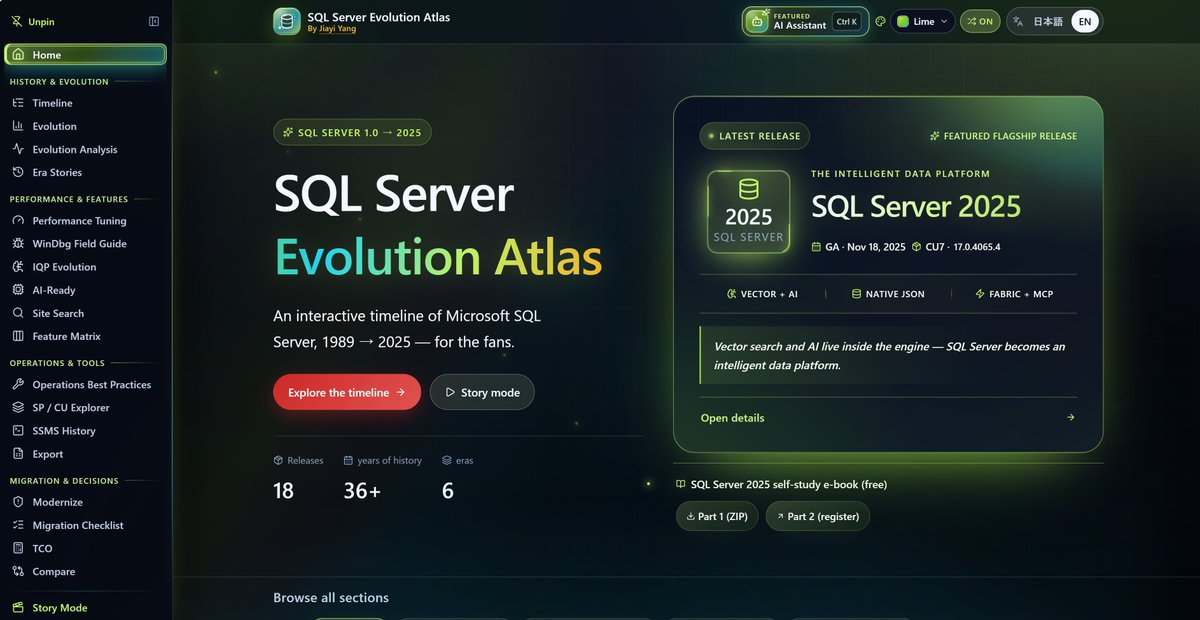
Task: Click the LATEST RELEASE badge
Action: tap(755, 136)
